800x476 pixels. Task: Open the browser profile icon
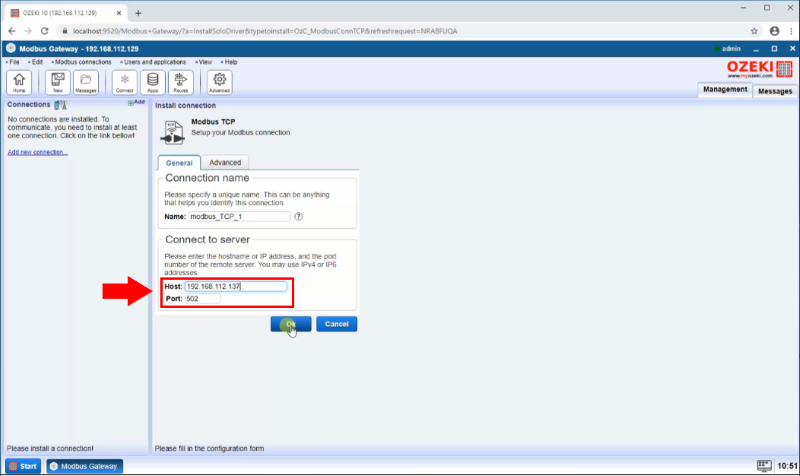pos(774,31)
